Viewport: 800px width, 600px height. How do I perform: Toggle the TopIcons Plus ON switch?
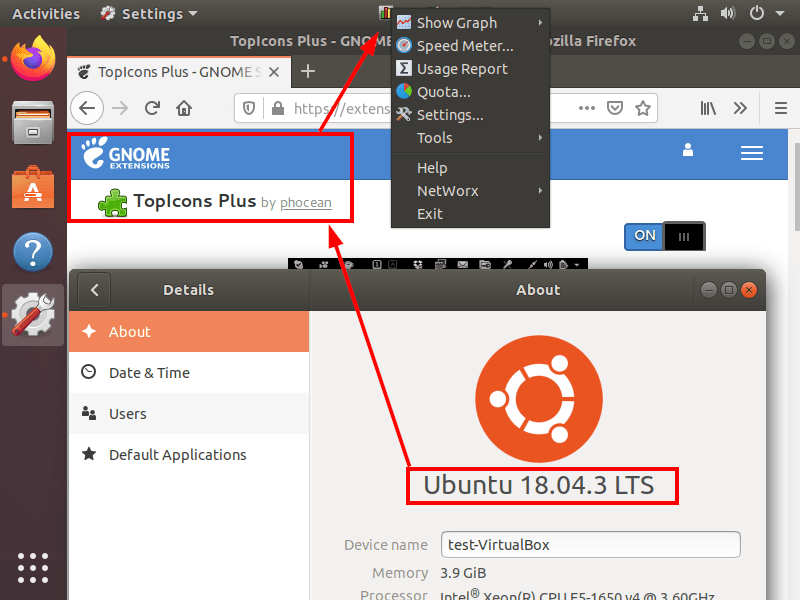665,236
